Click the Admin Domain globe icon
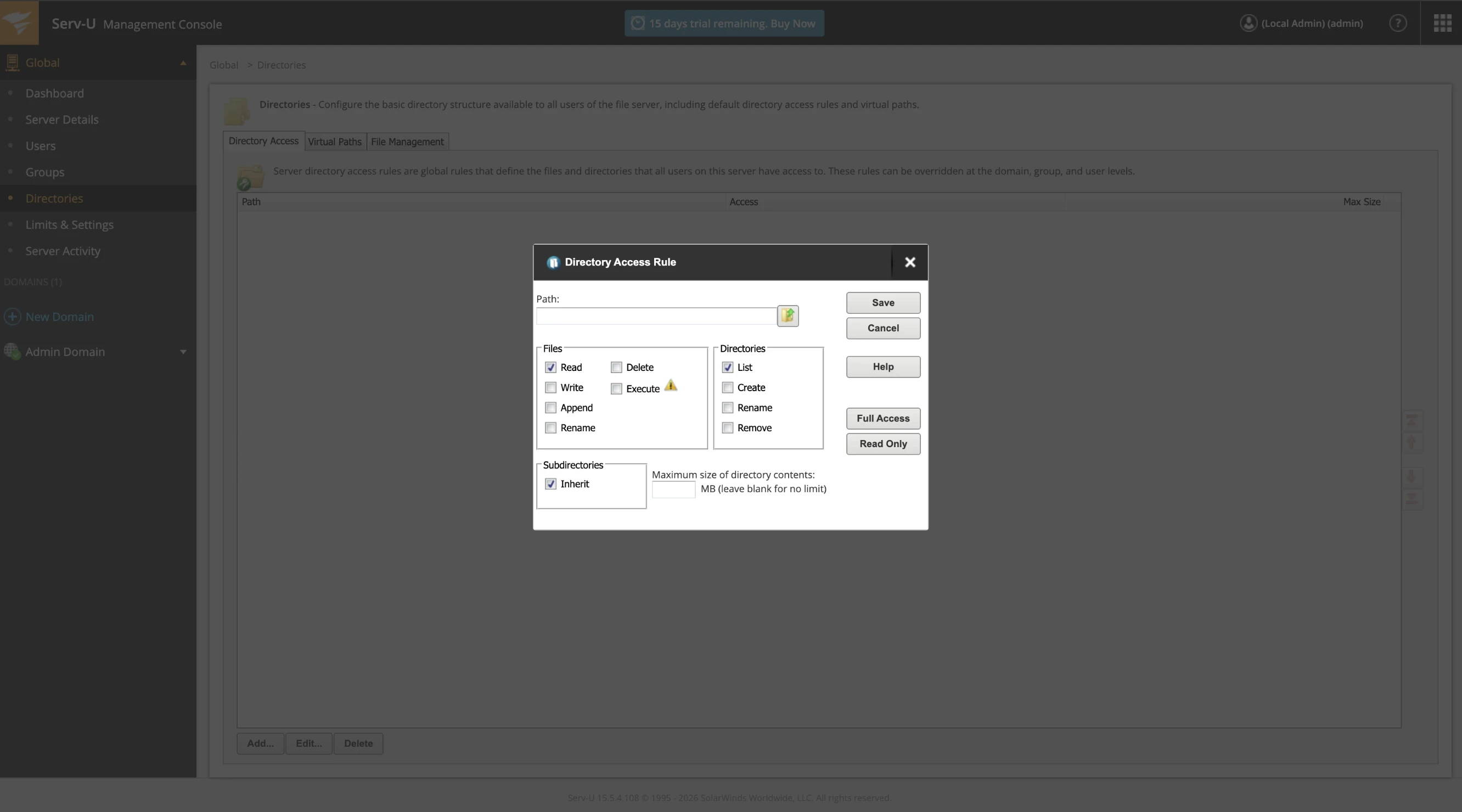1462x812 pixels. (12, 351)
